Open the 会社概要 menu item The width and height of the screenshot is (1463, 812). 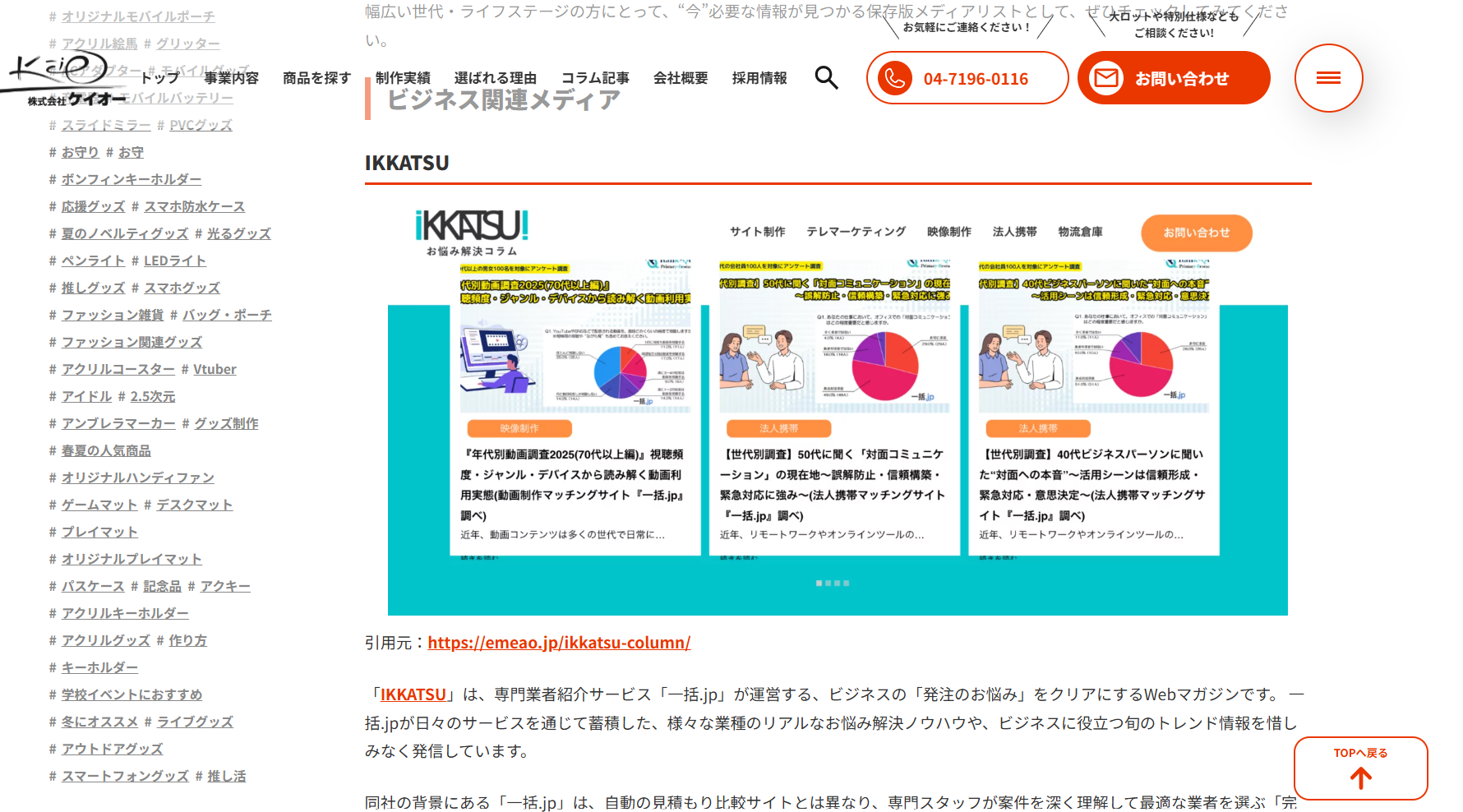681,78
